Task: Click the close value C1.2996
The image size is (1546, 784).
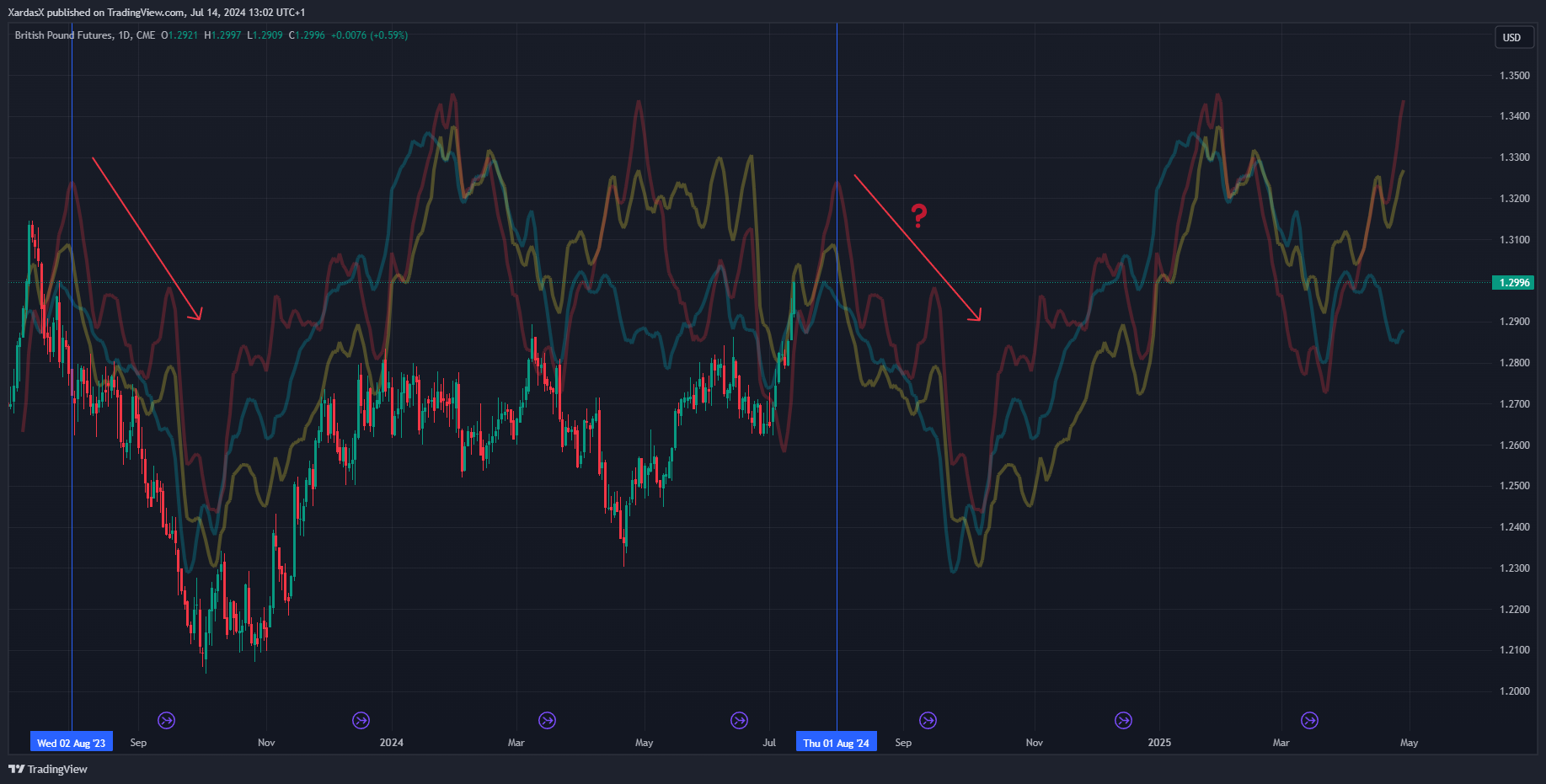Action: pyautogui.click(x=307, y=35)
